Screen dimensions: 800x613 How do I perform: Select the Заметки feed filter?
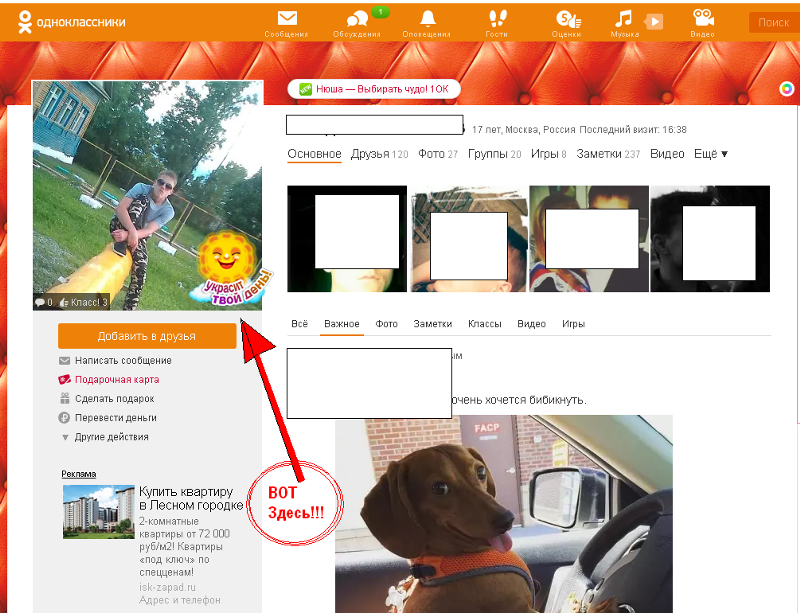pos(433,324)
